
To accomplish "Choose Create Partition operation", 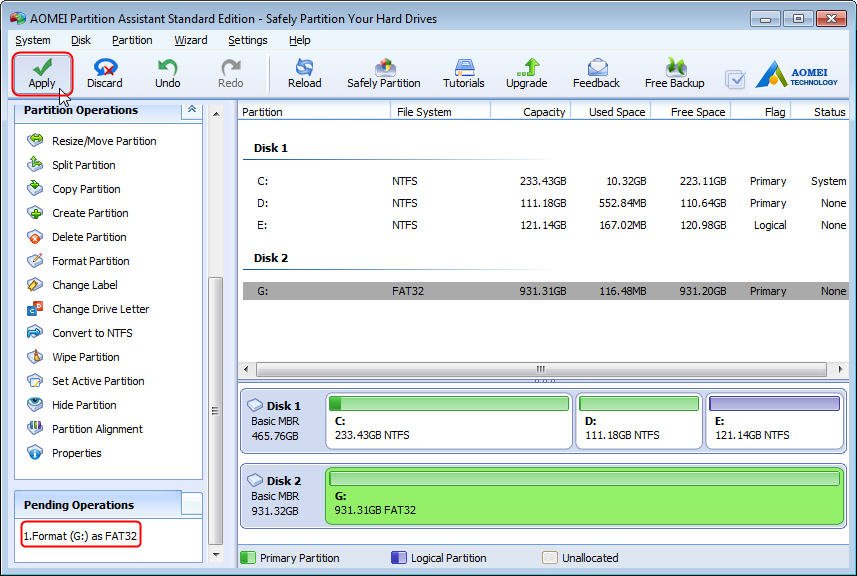I will click(x=78, y=213).
